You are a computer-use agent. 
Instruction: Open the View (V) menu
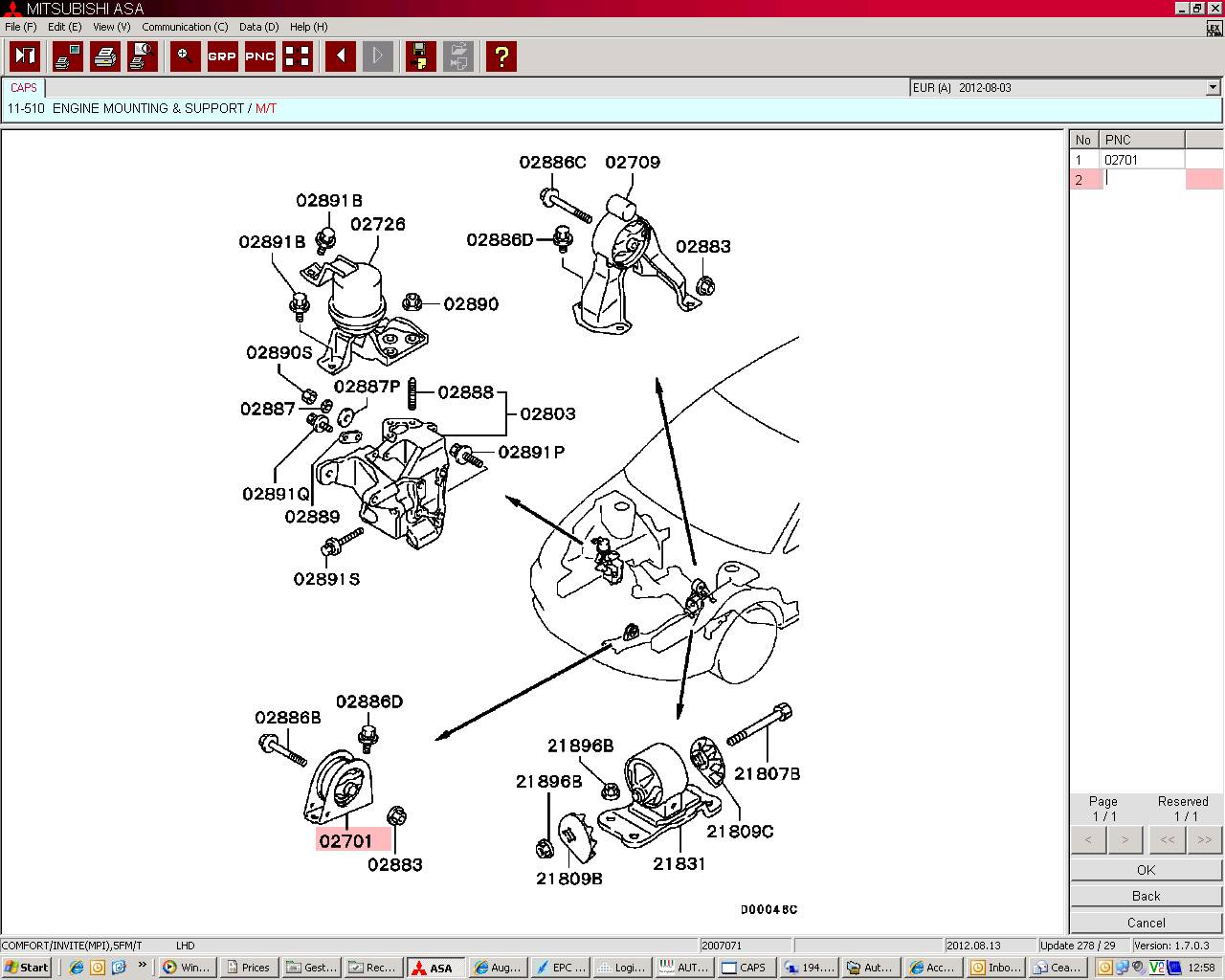click(112, 27)
